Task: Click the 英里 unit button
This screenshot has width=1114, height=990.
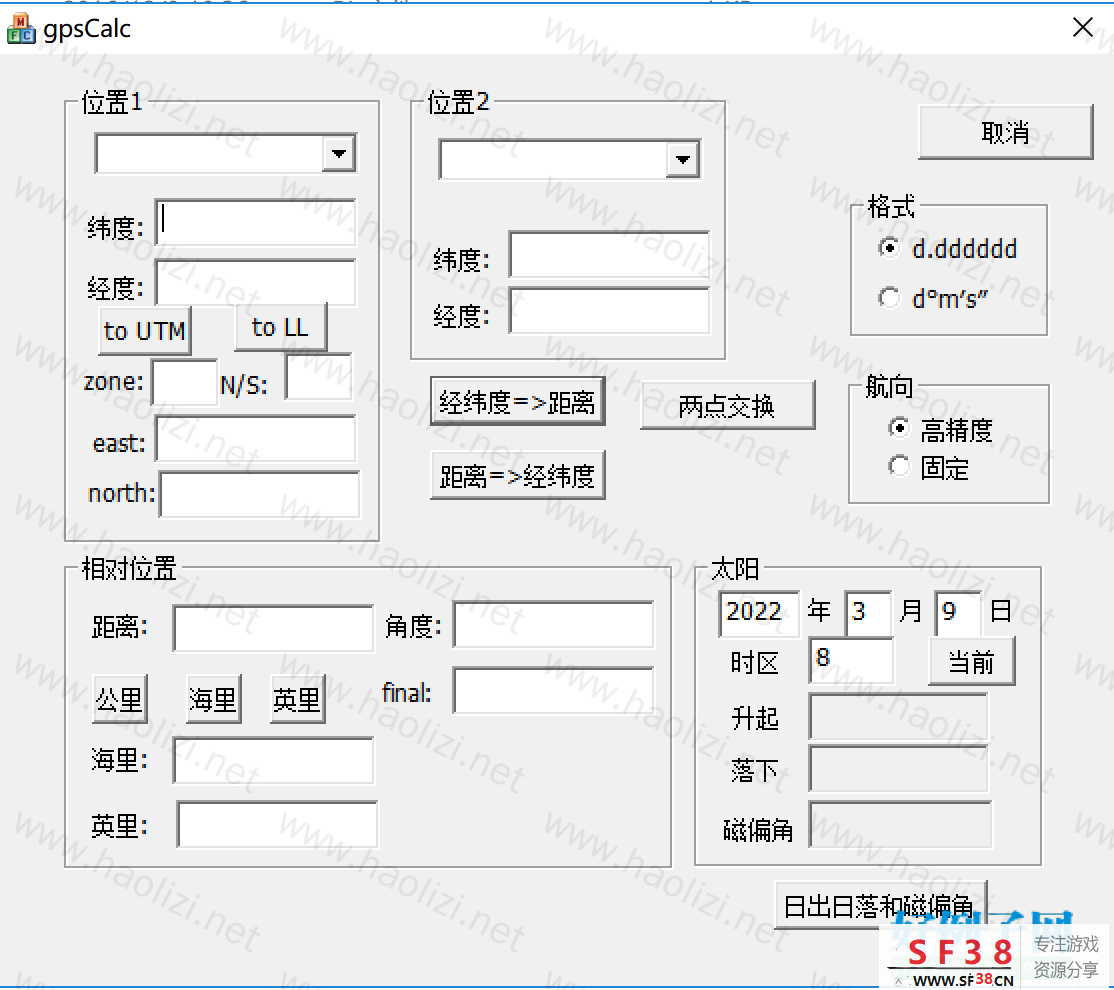Action: [x=297, y=700]
